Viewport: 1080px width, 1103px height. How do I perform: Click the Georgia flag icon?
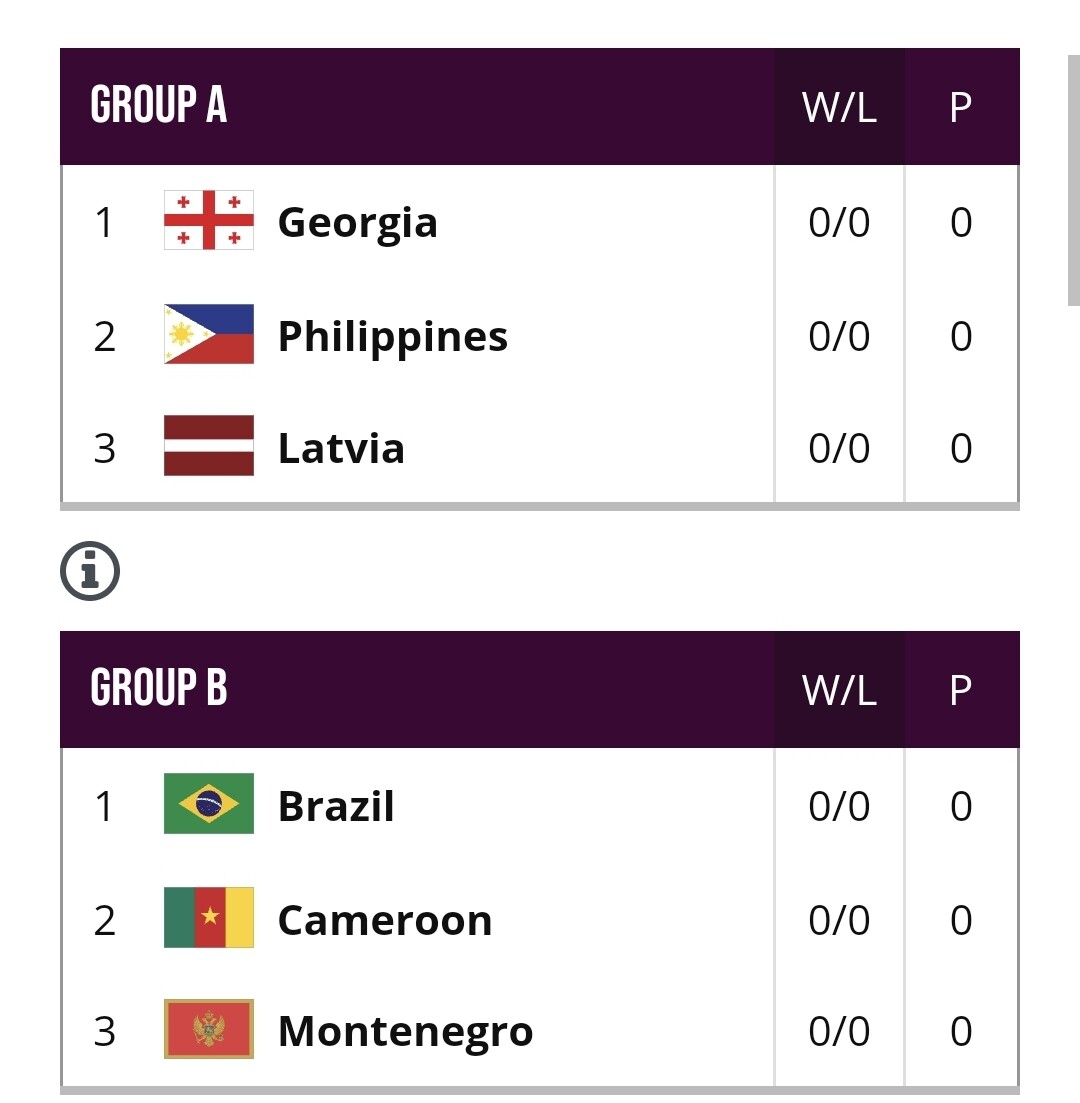[208, 220]
